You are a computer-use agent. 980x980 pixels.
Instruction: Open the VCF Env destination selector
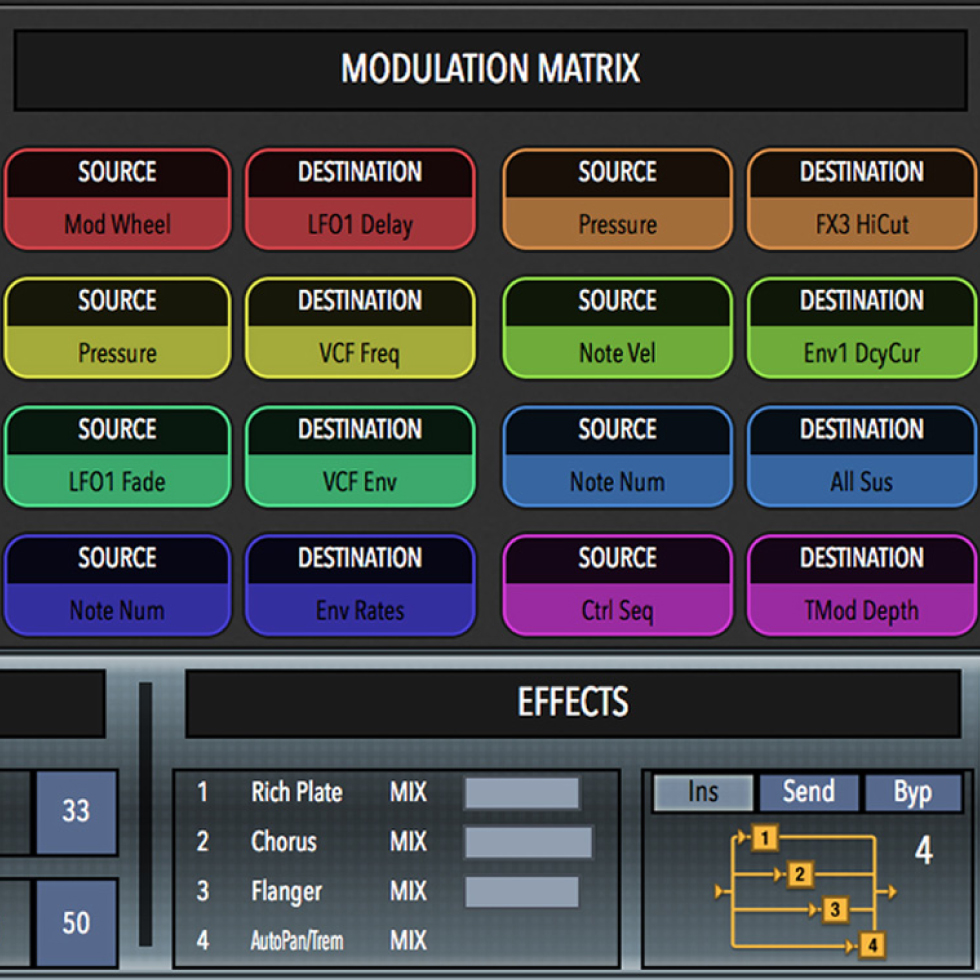pos(360,457)
